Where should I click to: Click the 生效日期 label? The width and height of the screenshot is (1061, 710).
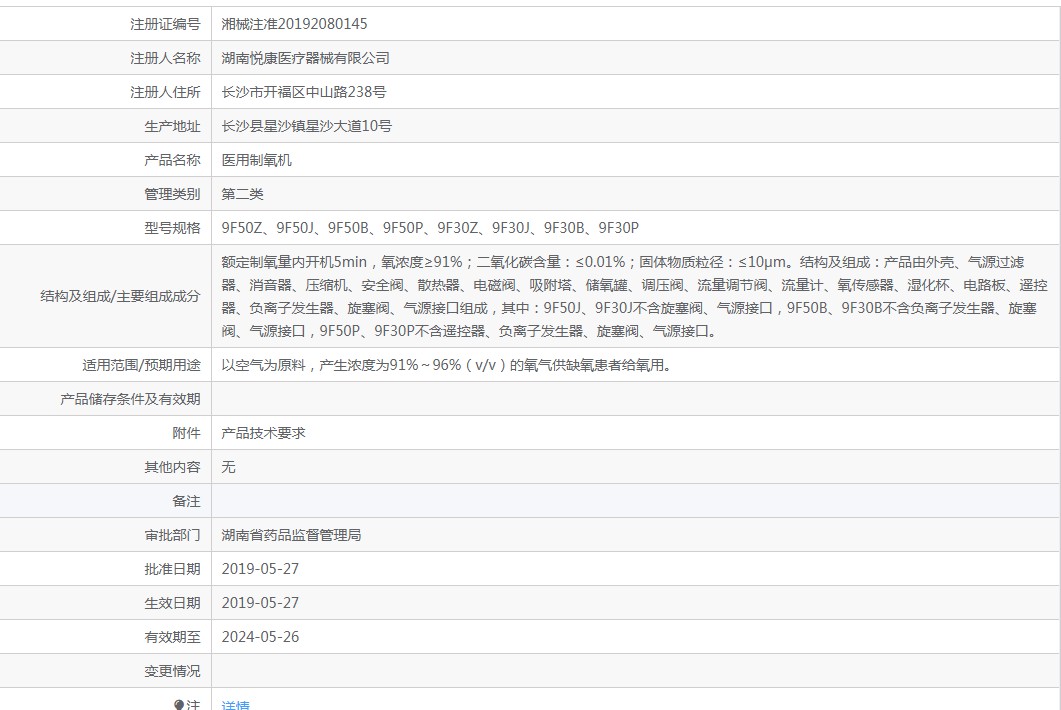(x=173, y=603)
